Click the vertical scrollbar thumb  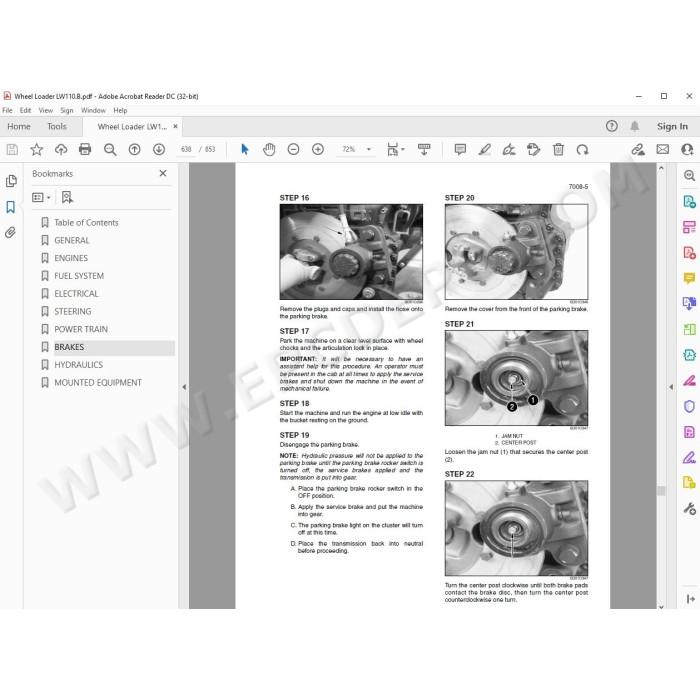pyautogui.click(x=661, y=491)
